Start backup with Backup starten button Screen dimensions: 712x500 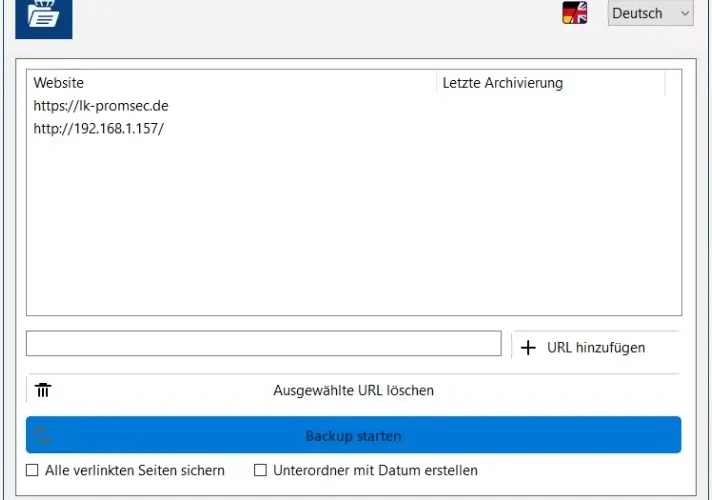(x=353, y=435)
